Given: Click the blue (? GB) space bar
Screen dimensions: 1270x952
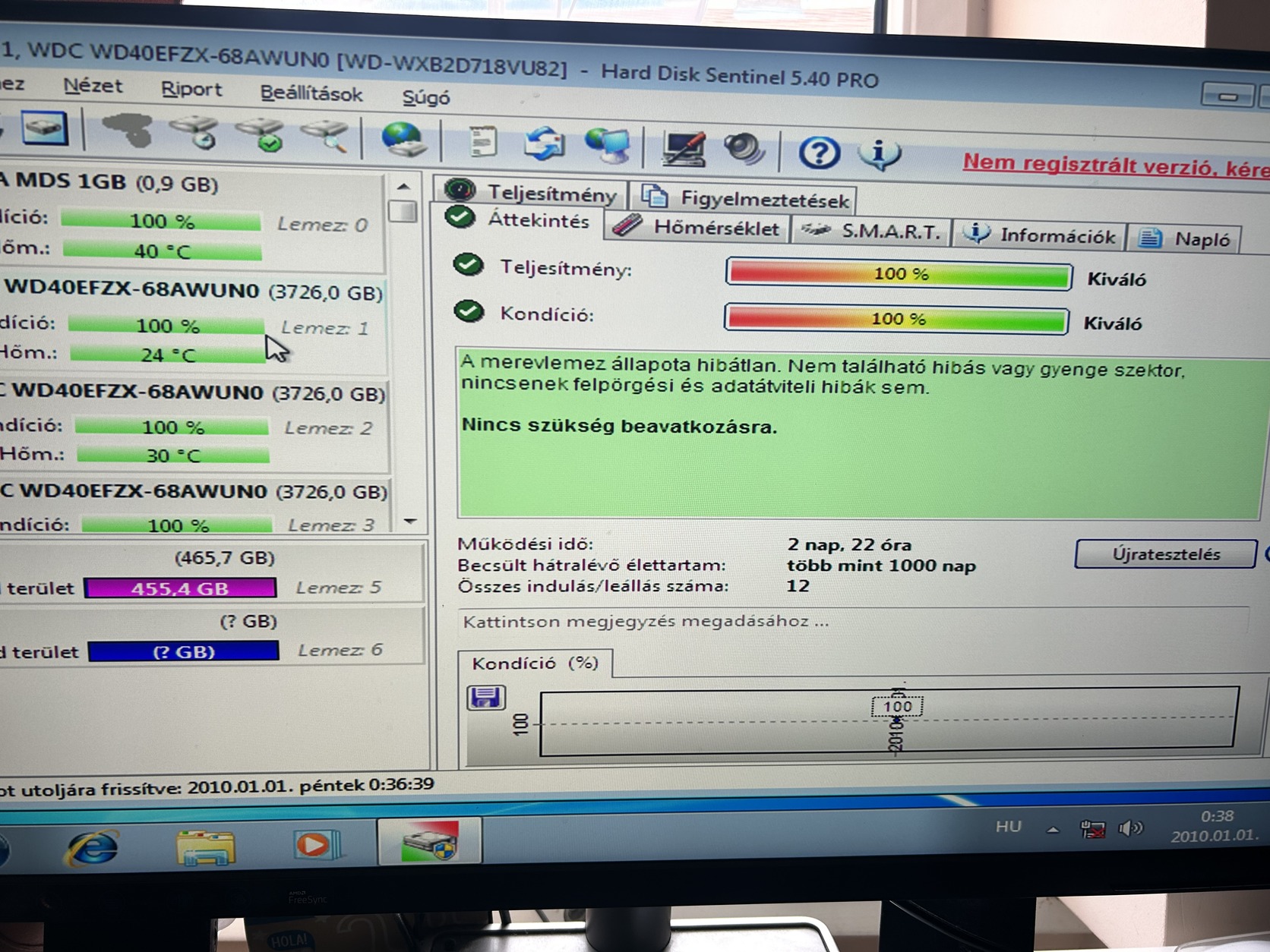Looking at the screenshot, I should tap(183, 652).
